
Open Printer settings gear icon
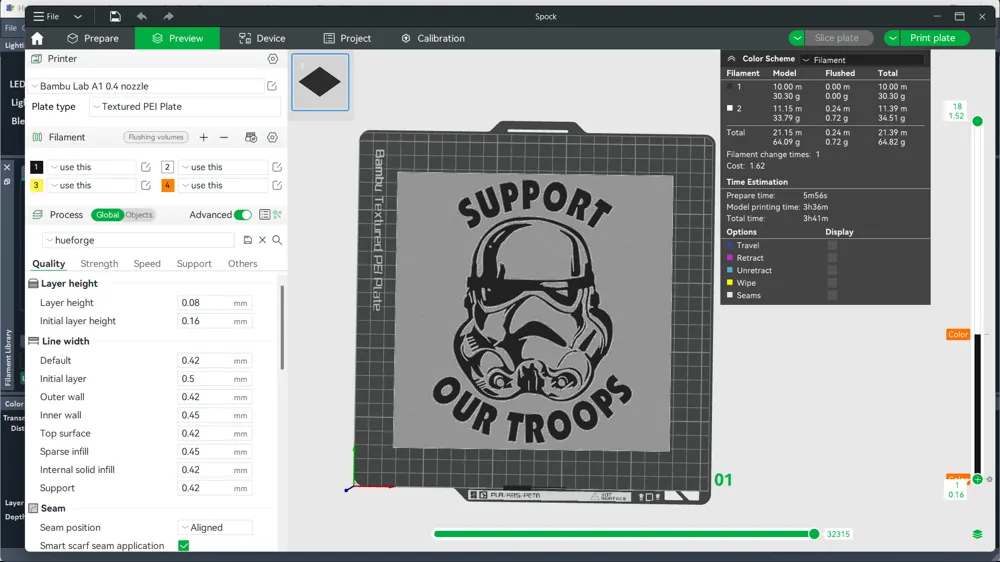tap(273, 59)
